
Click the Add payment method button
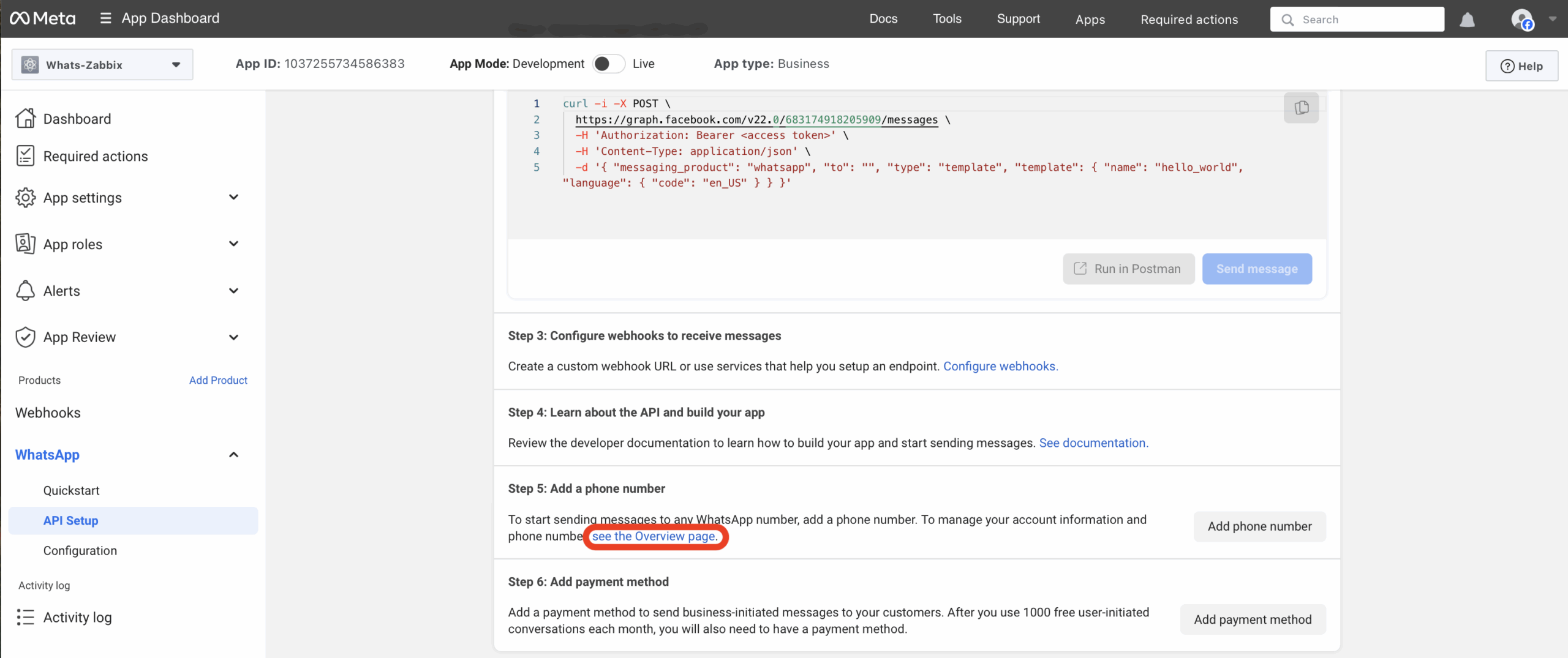(x=1253, y=619)
